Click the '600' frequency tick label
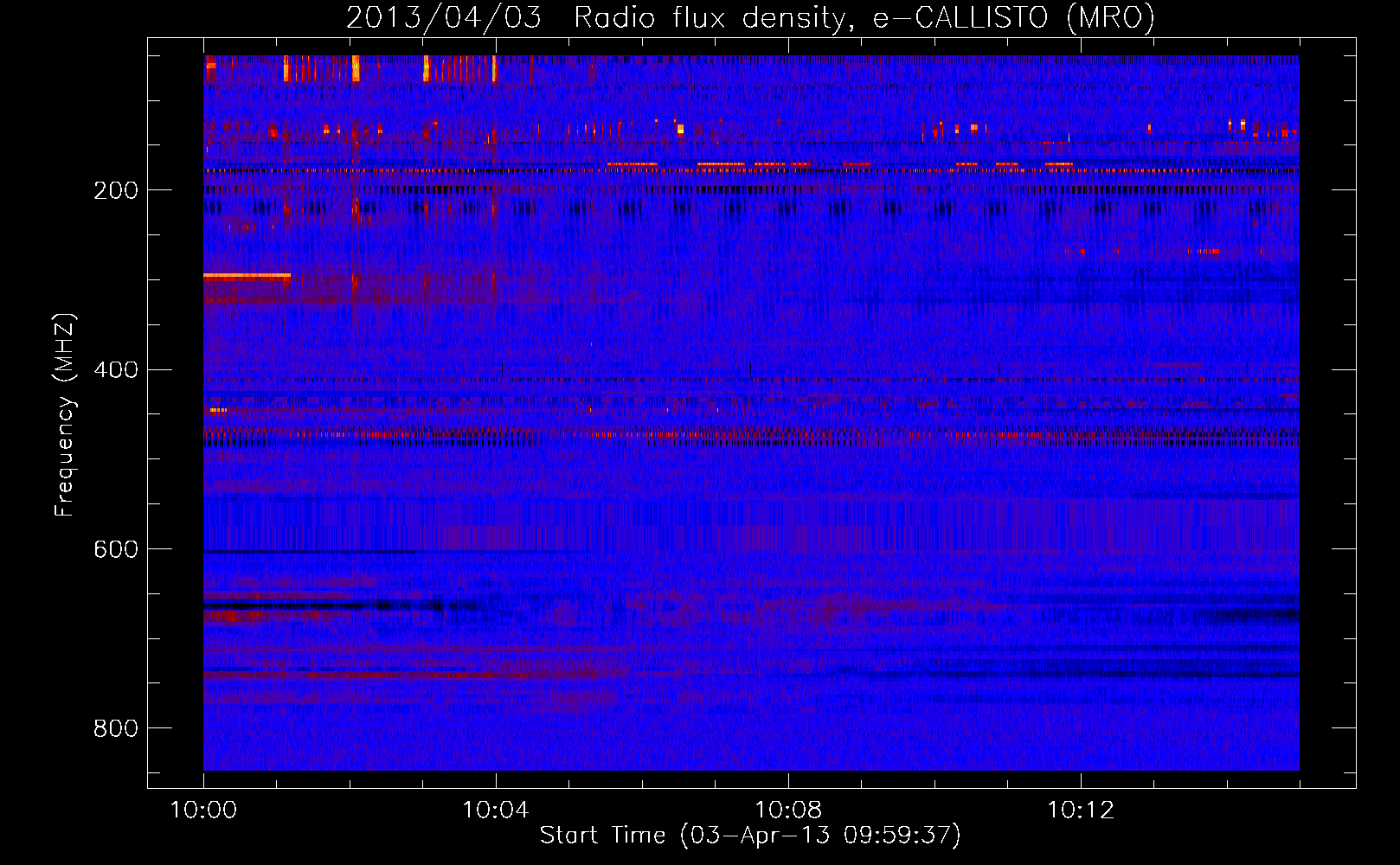Screen dimensions: 1400x865 116,550
